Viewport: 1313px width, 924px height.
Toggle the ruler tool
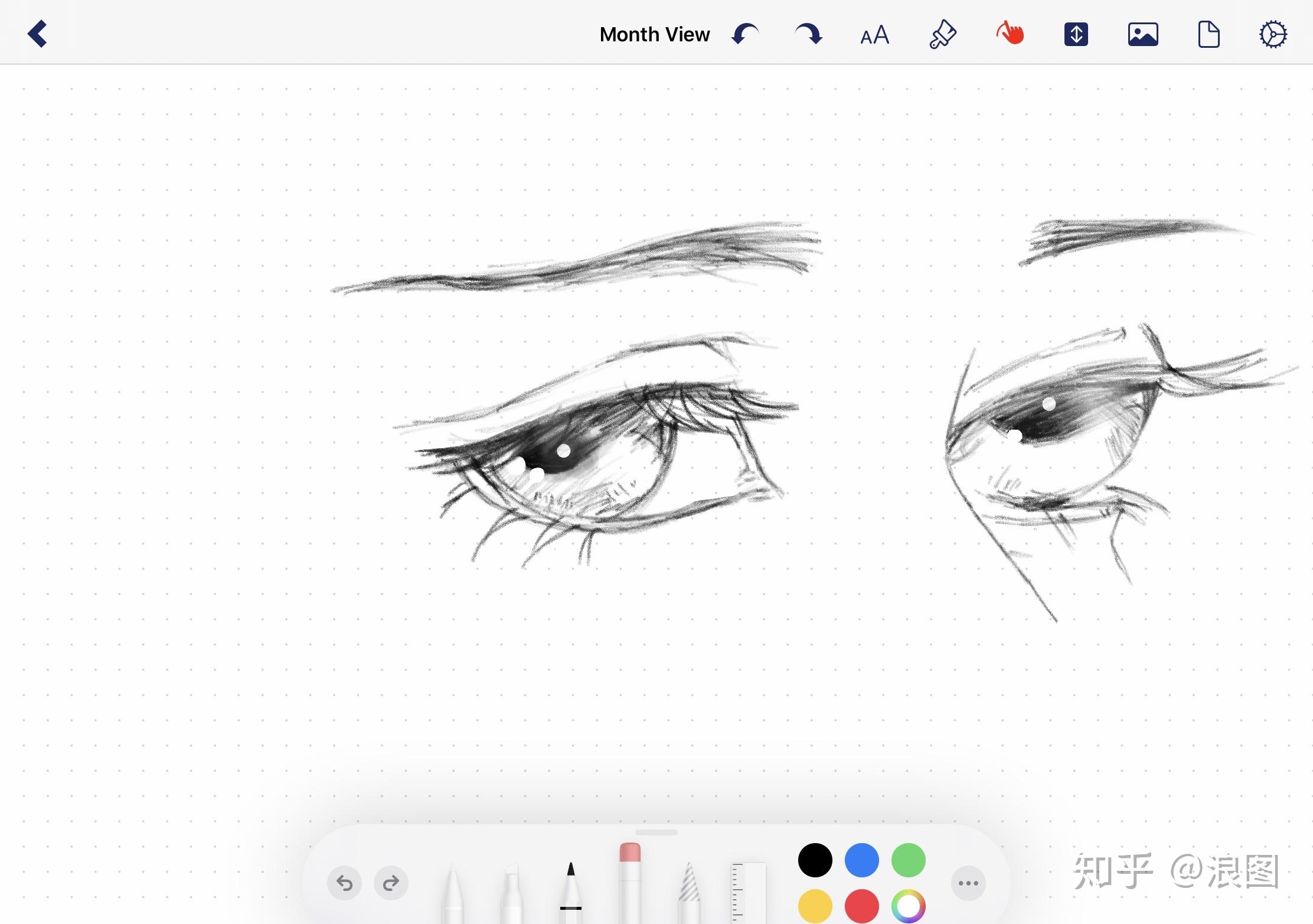pyautogui.click(x=749, y=893)
